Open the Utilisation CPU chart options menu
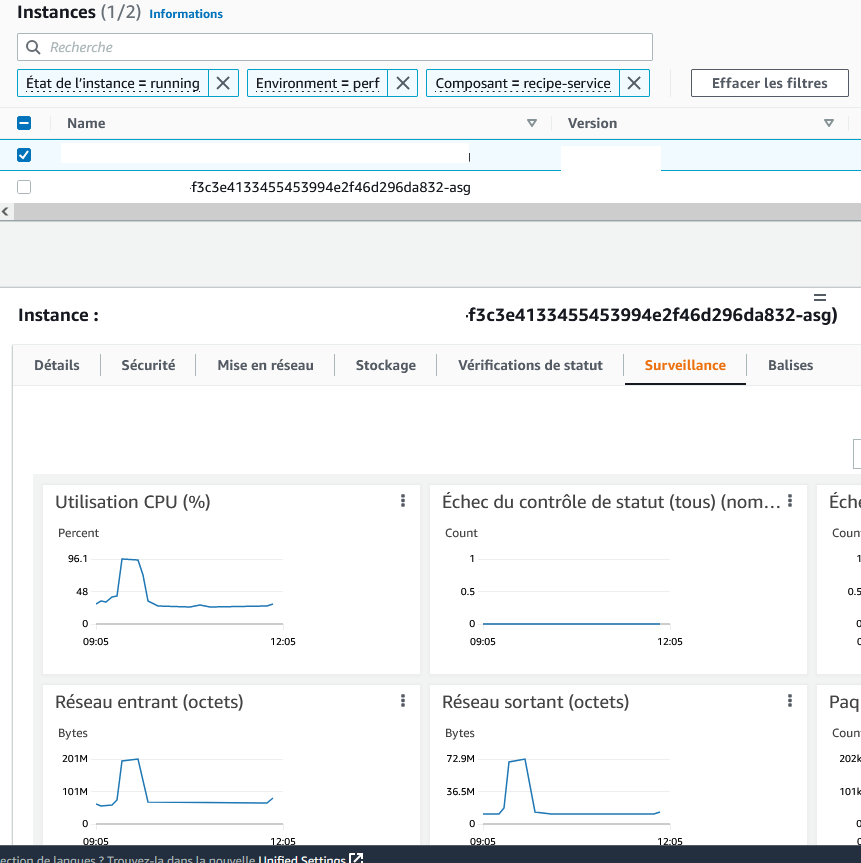 403,501
